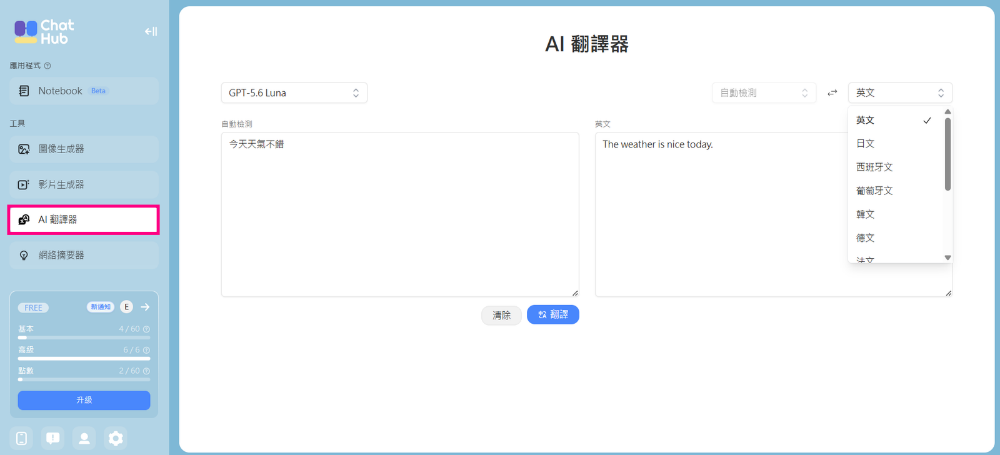Click the 高级 usage progress bar
1000x455 pixels.
(x=84, y=358)
